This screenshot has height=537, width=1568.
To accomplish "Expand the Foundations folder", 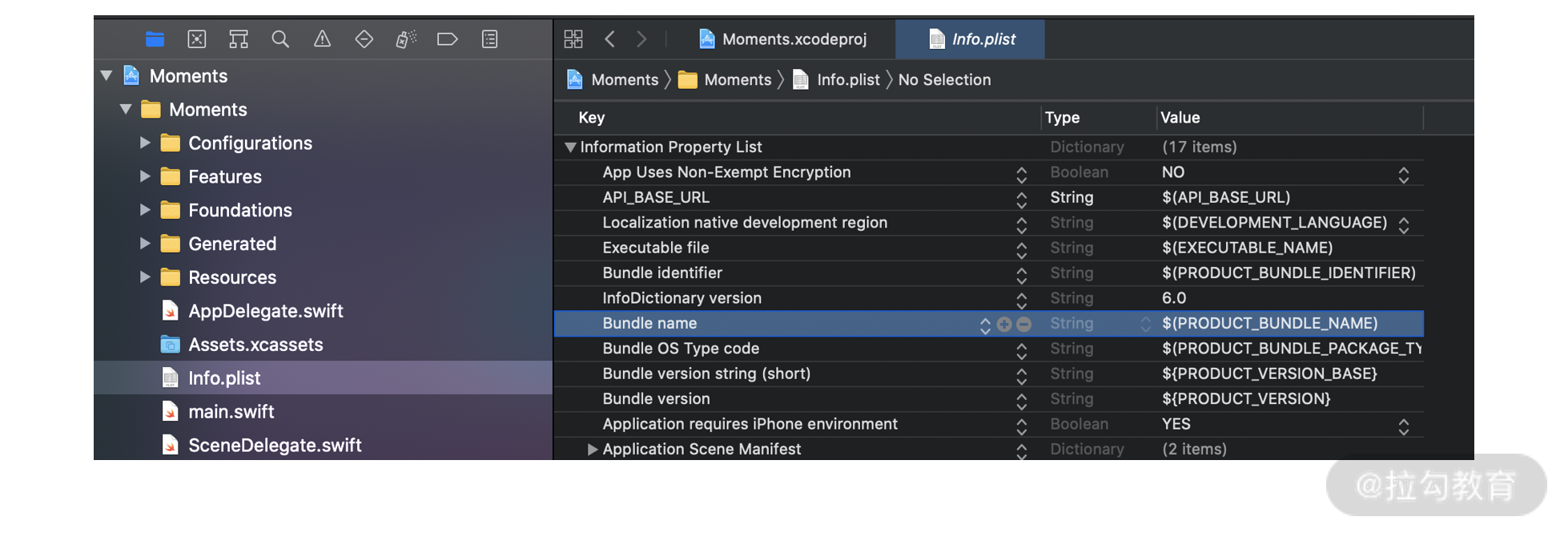I will click(x=145, y=210).
